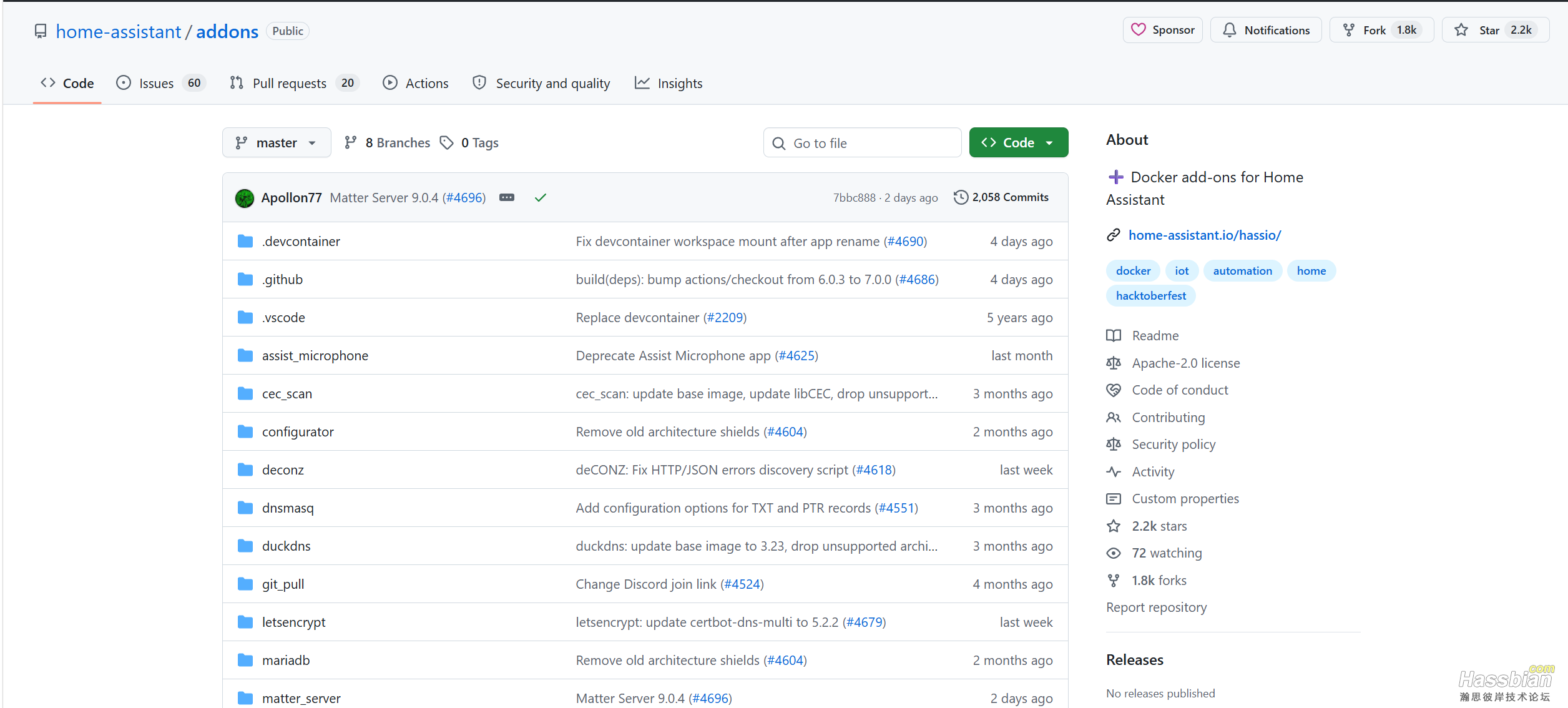This screenshot has height=708, width=1568.
Task: Click the Go to file search field
Action: point(862,143)
